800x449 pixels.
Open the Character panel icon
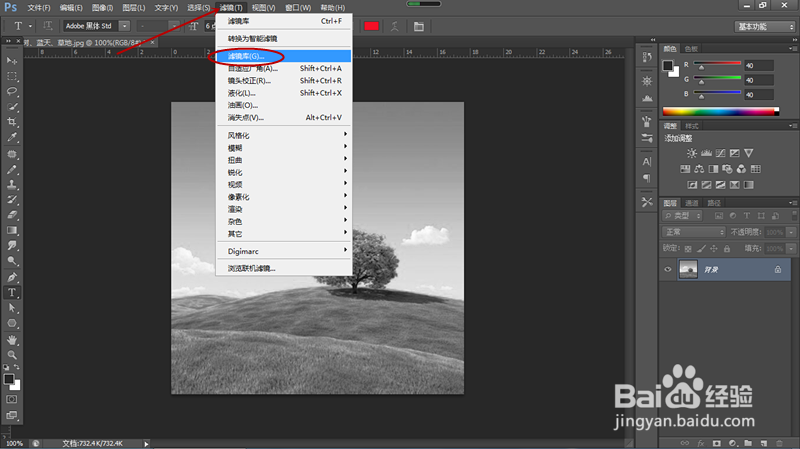[x=647, y=162]
